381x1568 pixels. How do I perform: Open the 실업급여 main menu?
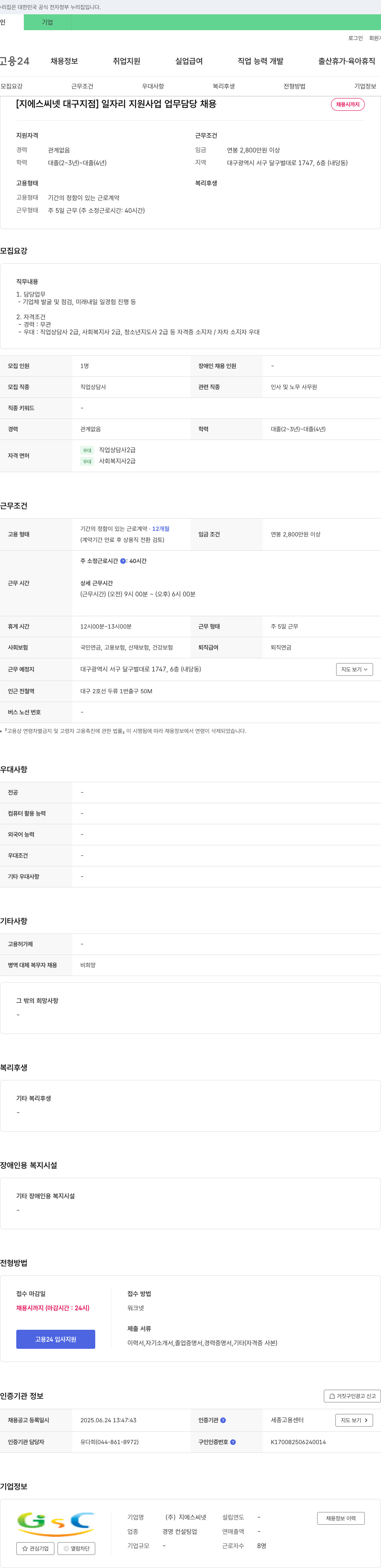(x=189, y=61)
